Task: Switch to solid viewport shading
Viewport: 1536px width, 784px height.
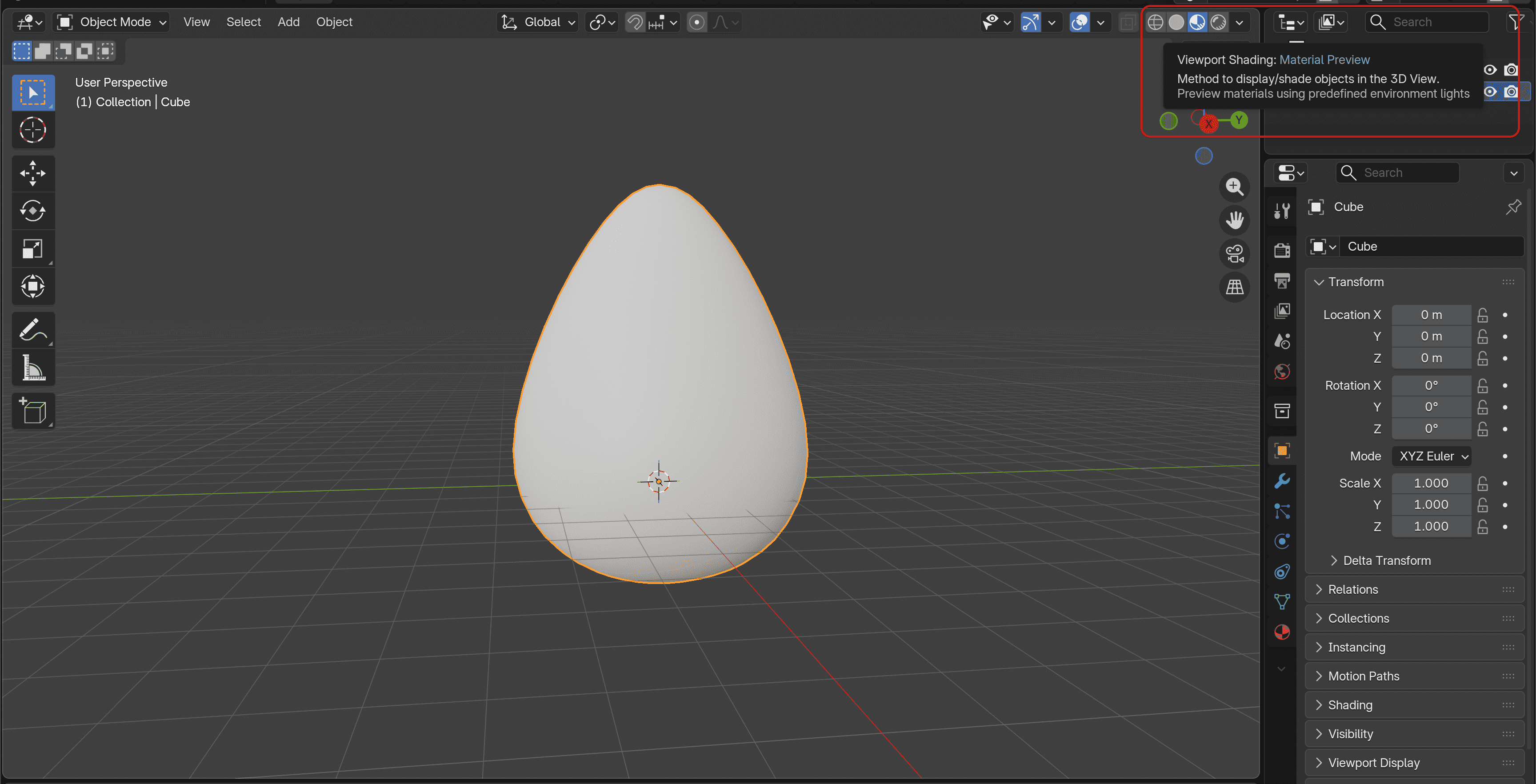Action: pyautogui.click(x=1176, y=23)
